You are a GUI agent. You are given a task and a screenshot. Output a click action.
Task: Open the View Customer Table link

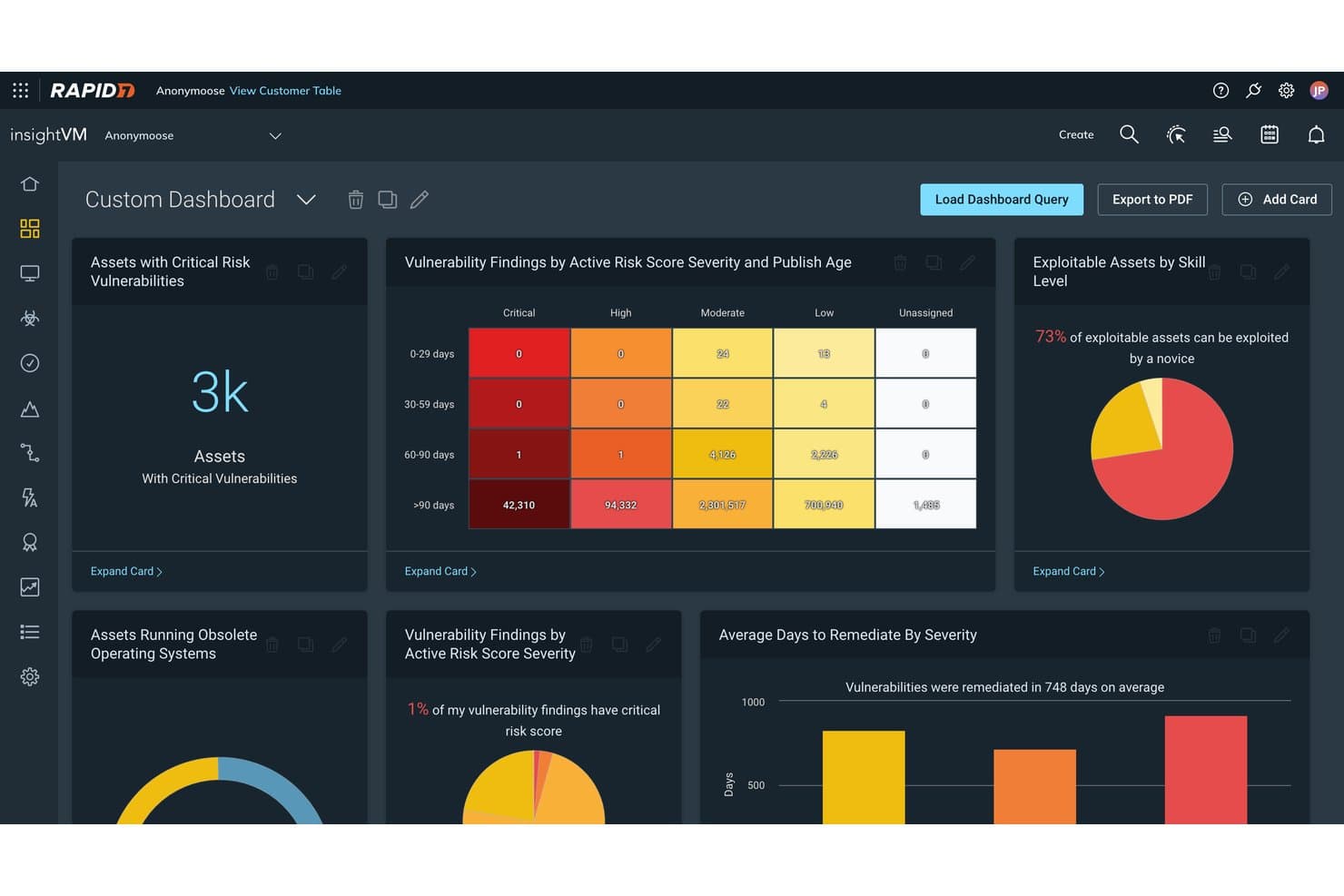coord(285,91)
